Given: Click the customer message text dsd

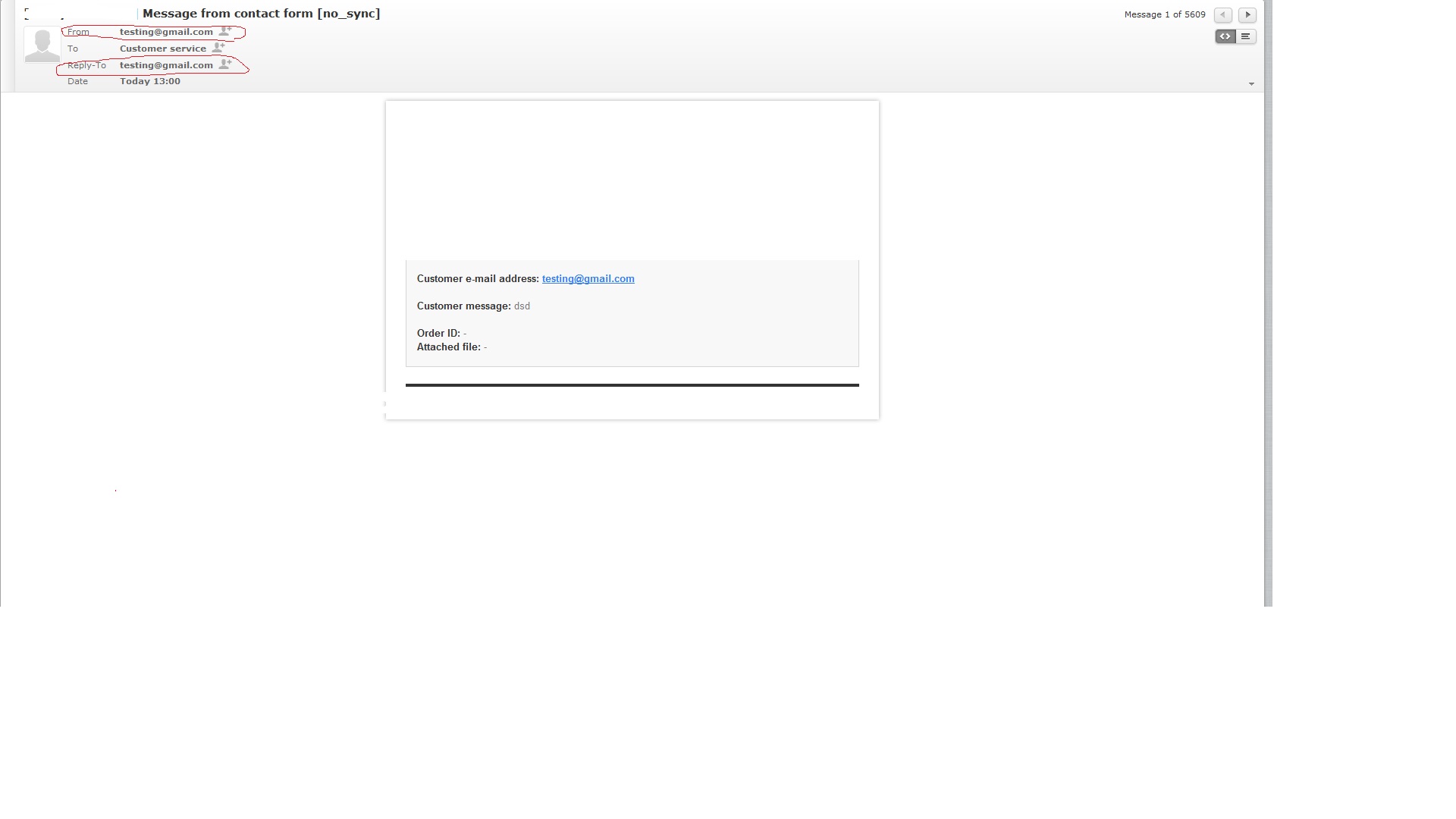Looking at the screenshot, I should coord(522,306).
